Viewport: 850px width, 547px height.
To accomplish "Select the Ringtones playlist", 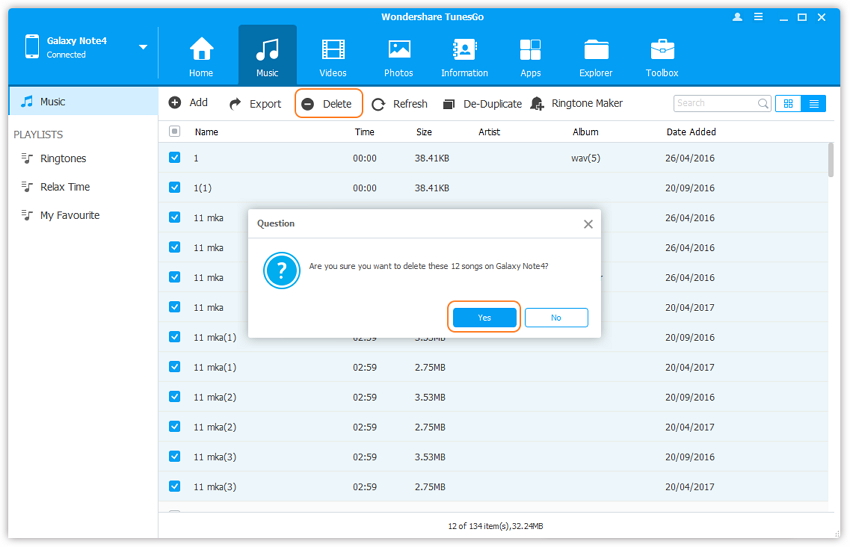I will [x=62, y=159].
